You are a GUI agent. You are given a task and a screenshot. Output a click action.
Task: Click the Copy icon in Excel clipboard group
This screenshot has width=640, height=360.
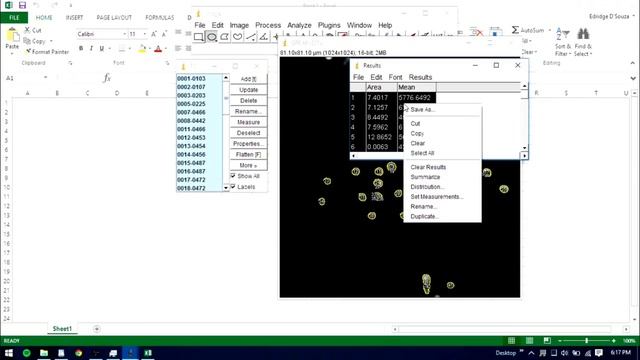pos(27,41)
